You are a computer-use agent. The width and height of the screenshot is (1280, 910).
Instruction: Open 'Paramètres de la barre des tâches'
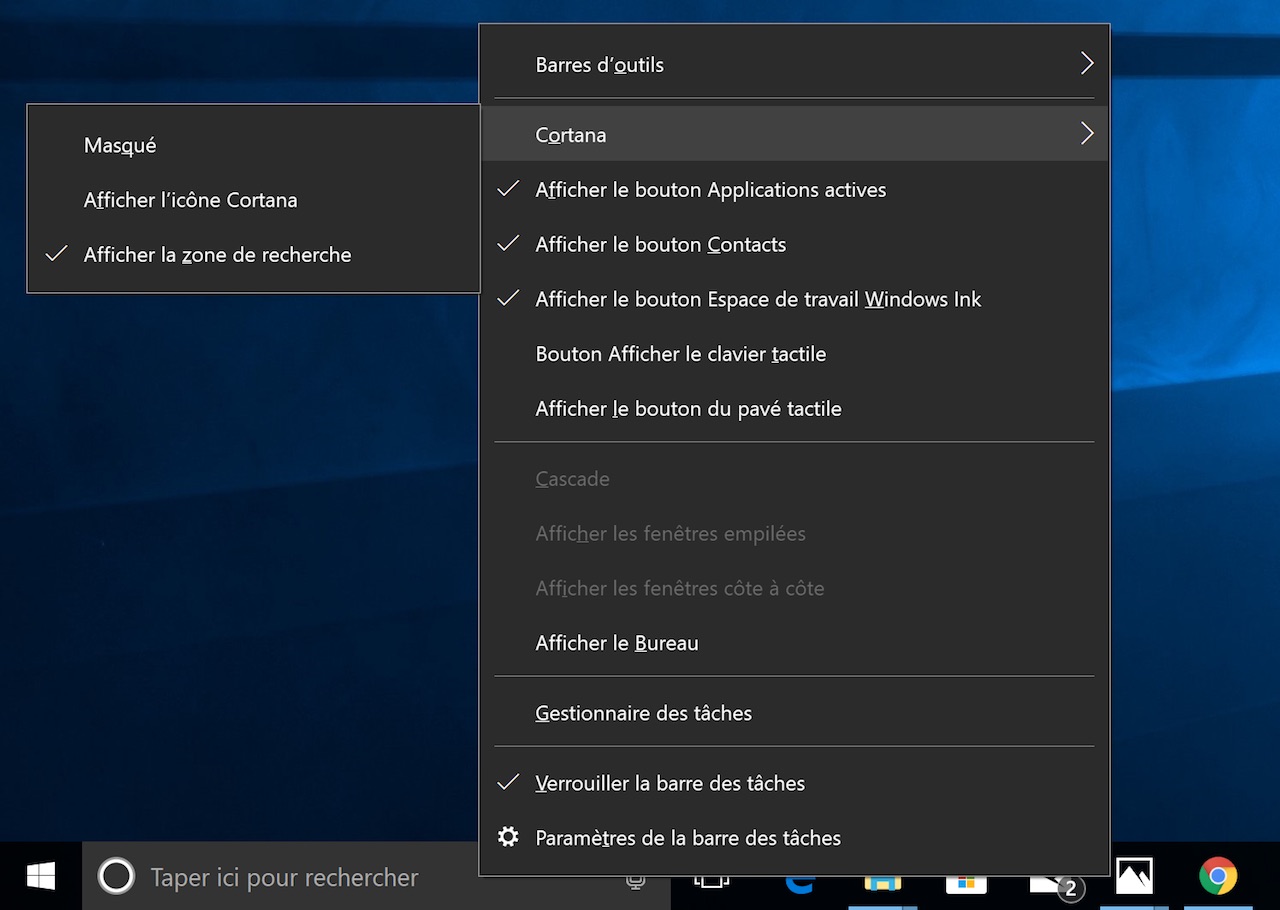coord(795,838)
